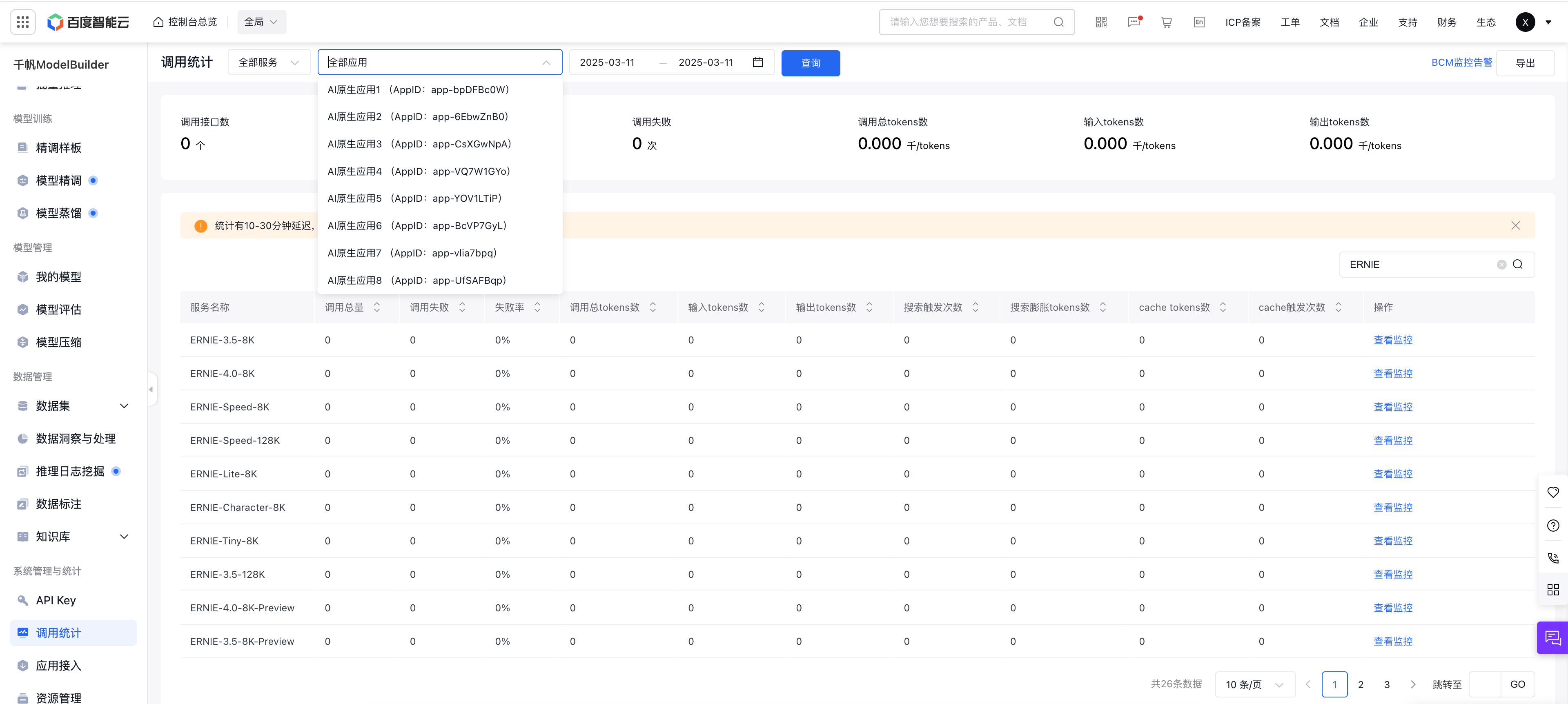Open the account menu caret

tap(1548, 22)
